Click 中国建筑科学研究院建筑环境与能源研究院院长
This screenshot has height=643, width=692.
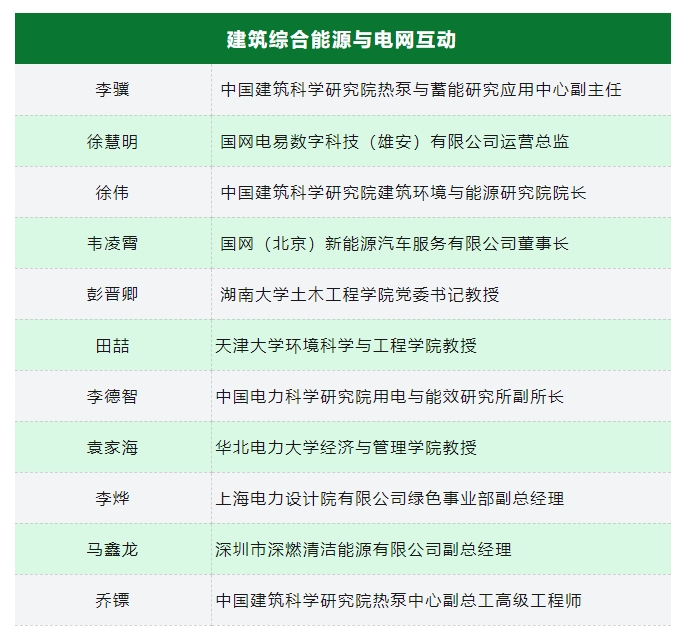(403, 192)
